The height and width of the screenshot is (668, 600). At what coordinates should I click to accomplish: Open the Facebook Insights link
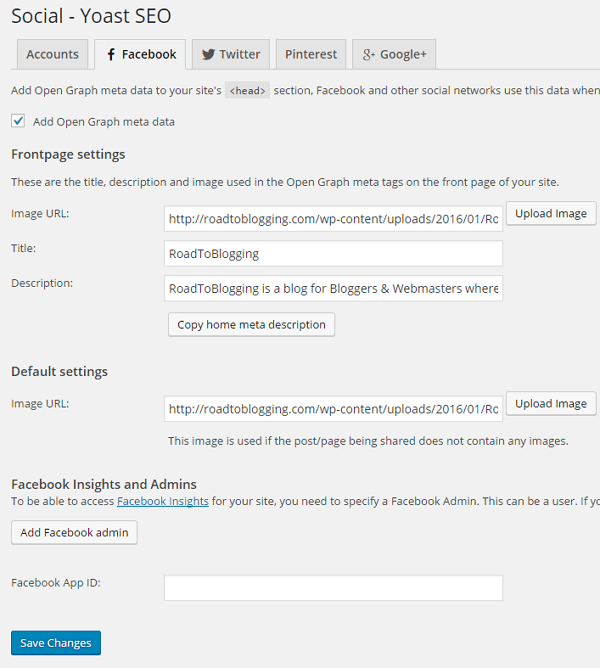(163, 501)
